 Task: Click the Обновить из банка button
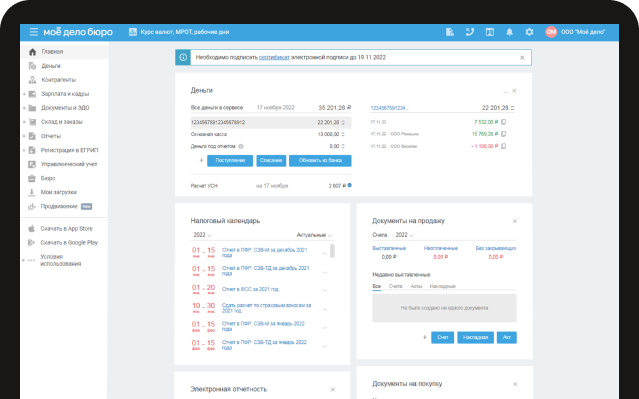point(320,161)
